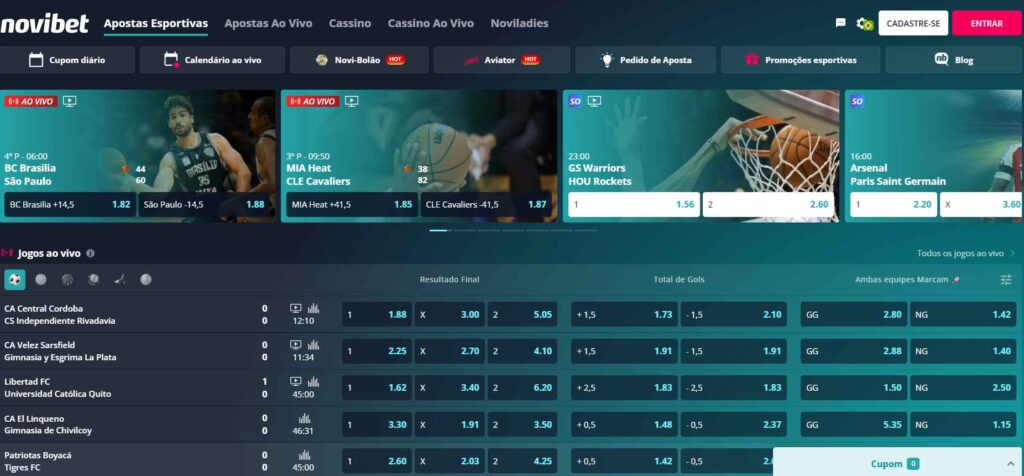Pick GS Warriors win at 1.56

[x=633, y=204]
